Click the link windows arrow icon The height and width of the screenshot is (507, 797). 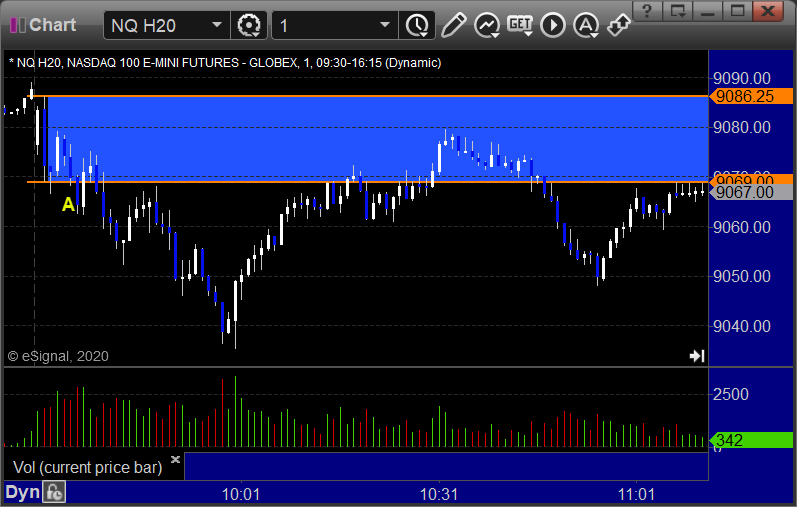619,25
